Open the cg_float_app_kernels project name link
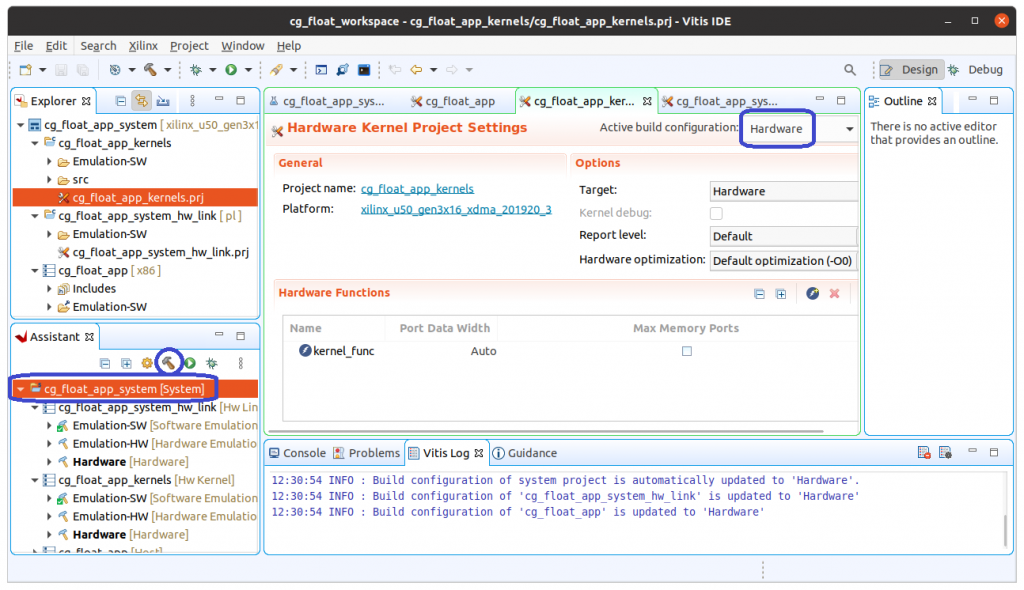This screenshot has height=590, width=1024. (x=417, y=189)
